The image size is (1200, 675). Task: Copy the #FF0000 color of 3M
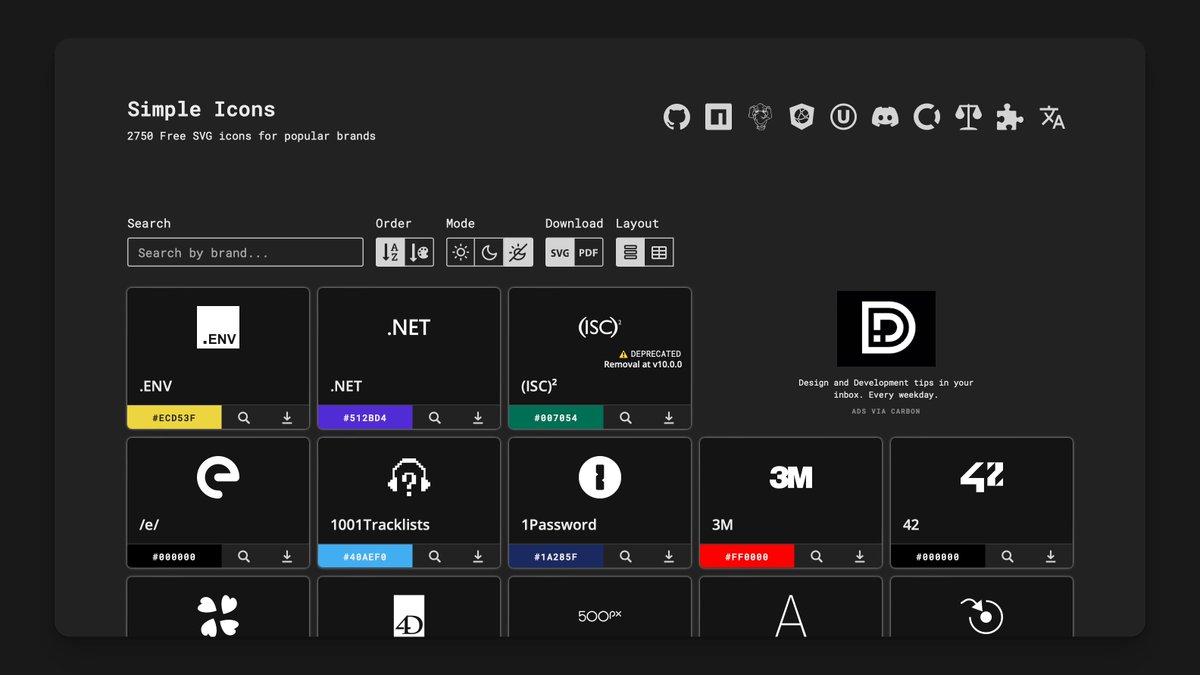click(x=747, y=557)
